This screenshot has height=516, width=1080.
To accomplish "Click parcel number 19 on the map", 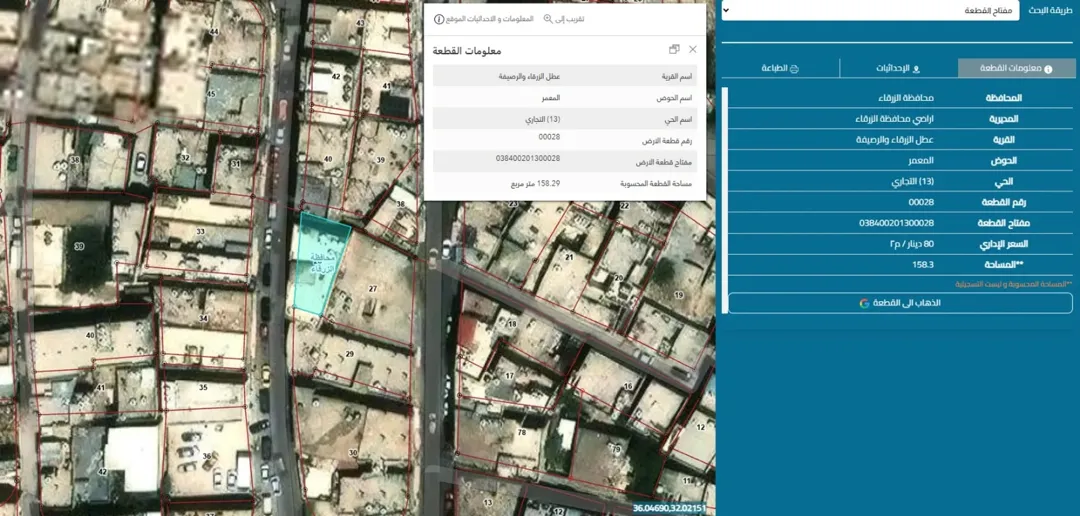I will click(x=679, y=295).
